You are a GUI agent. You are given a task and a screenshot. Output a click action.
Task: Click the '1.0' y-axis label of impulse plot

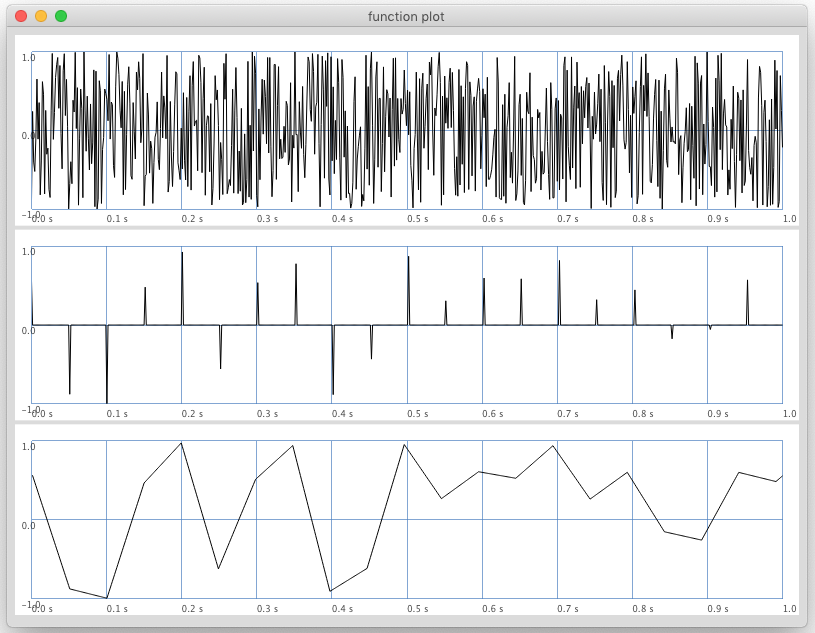point(28,252)
